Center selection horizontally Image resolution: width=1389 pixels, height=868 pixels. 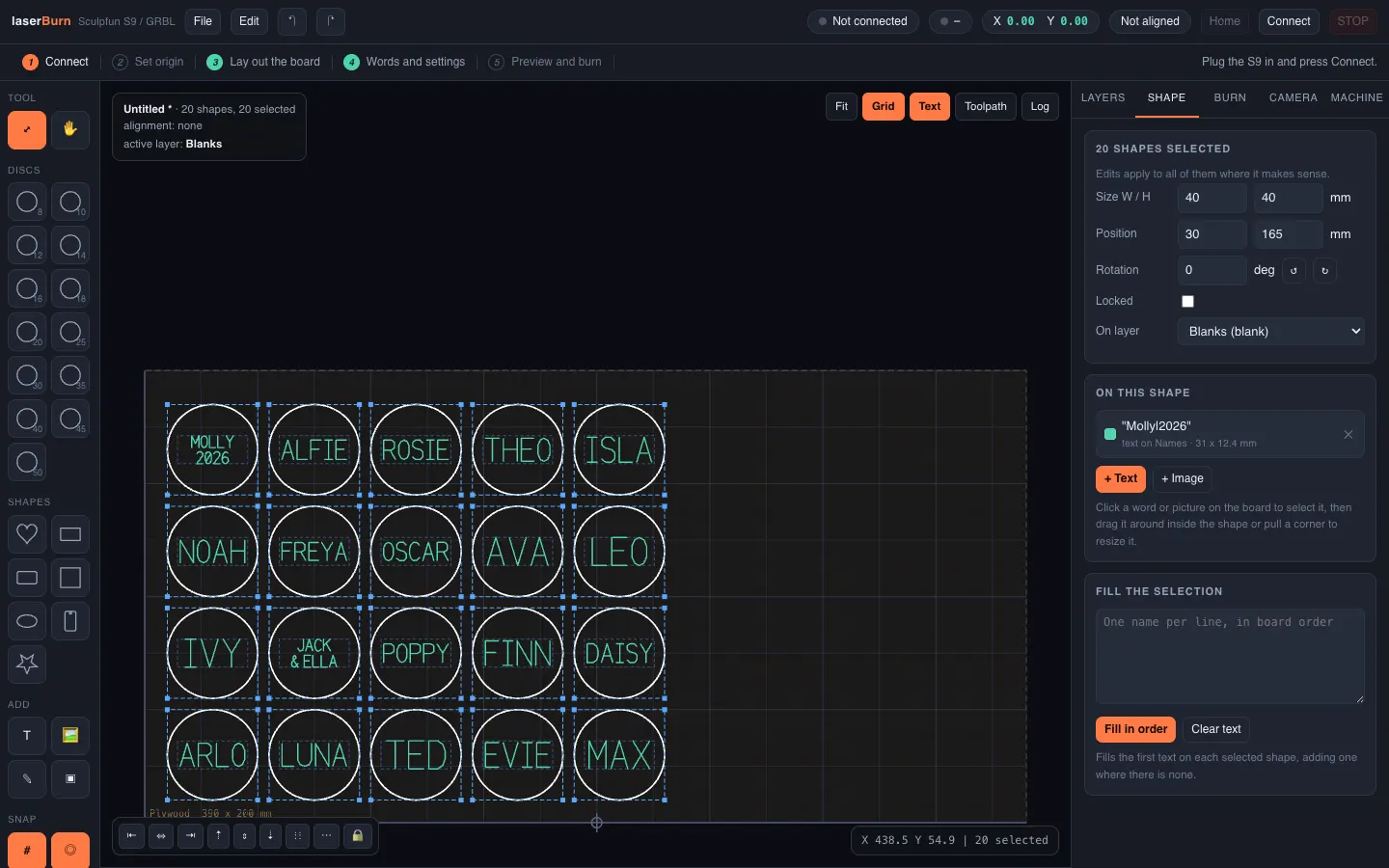[161, 836]
